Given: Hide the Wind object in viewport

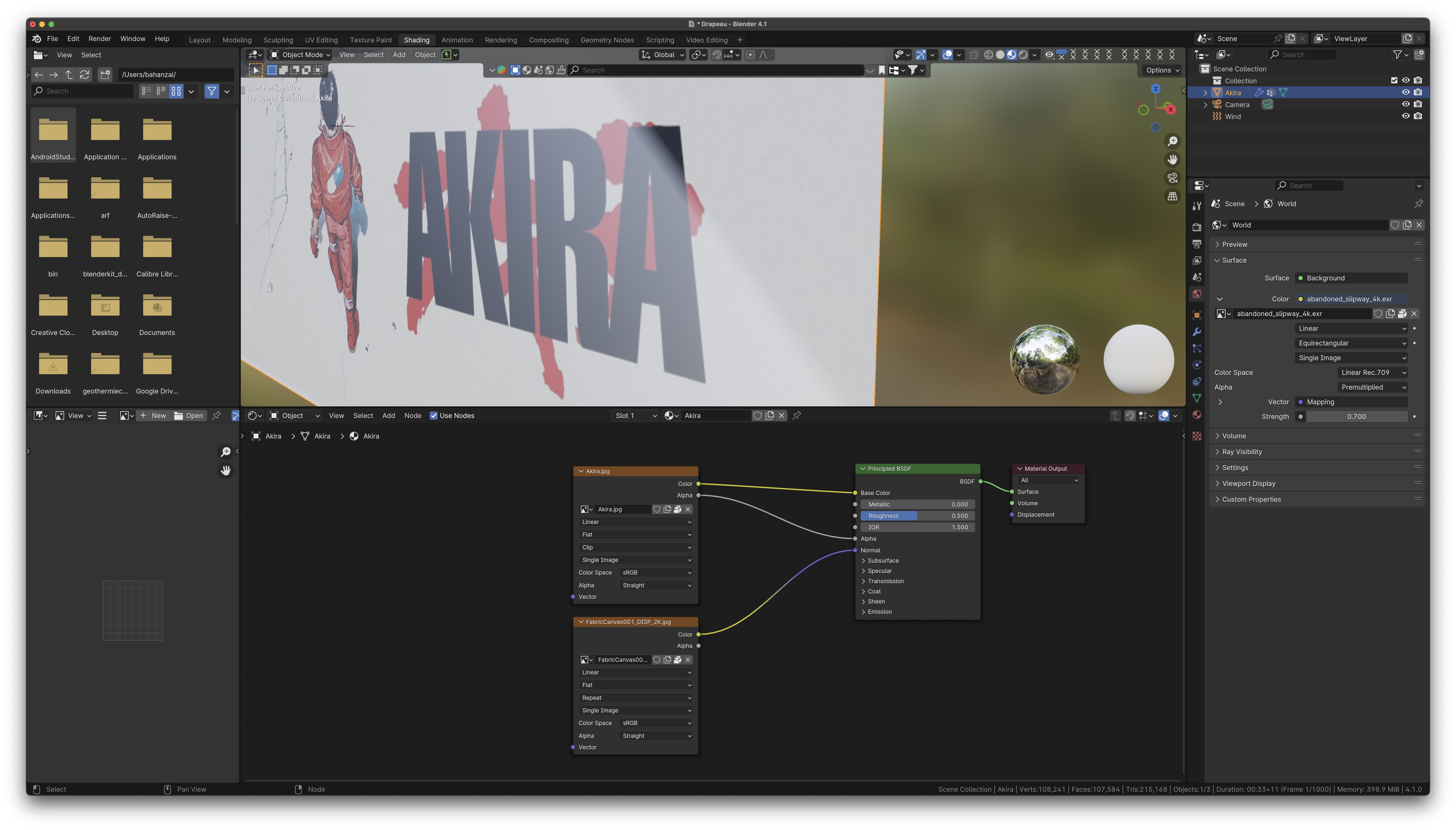Looking at the screenshot, I should pos(1405,116).
